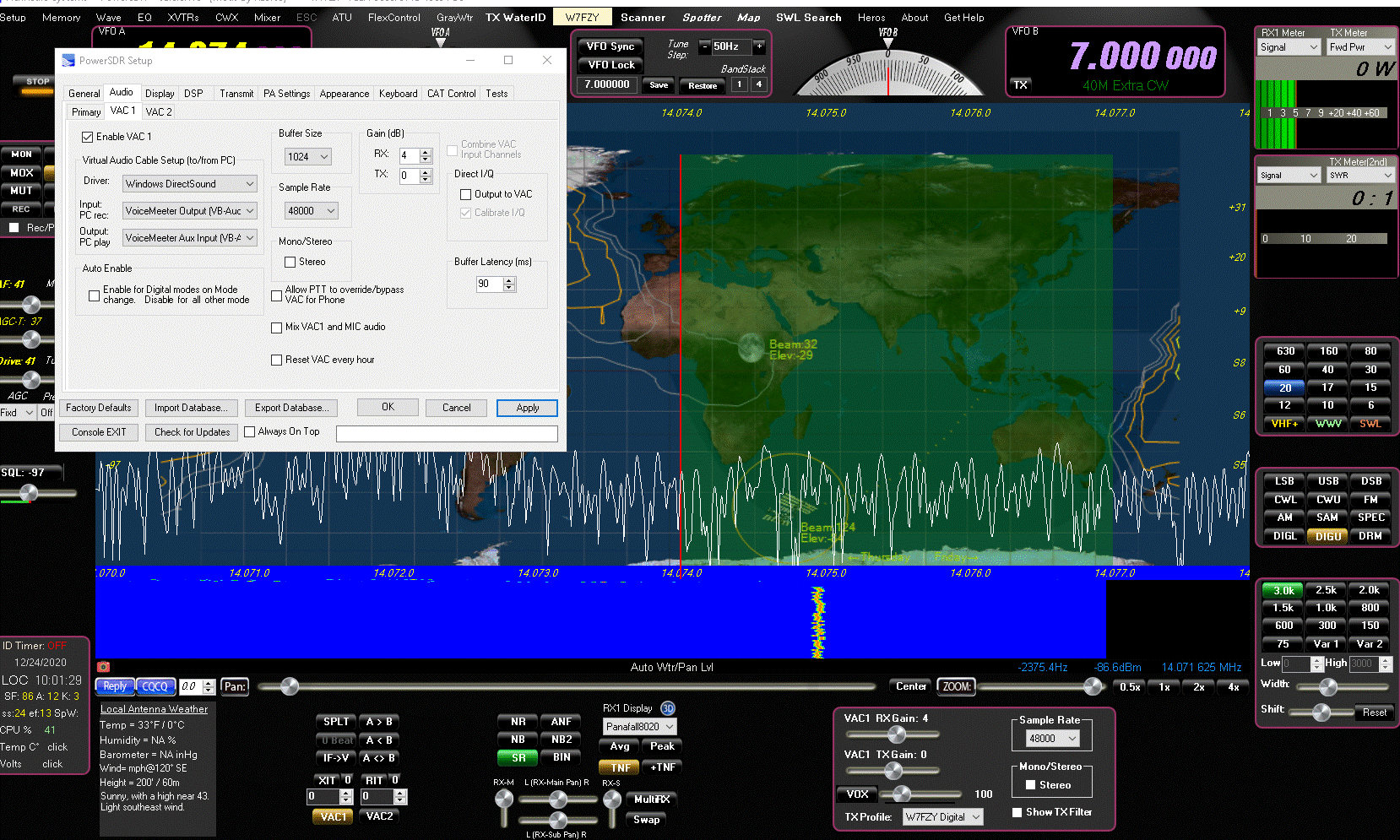This screenshot has height=840, width=1400.
Task: Adjust the Zoom slider next to ZOOM label
Action: 1093,686
